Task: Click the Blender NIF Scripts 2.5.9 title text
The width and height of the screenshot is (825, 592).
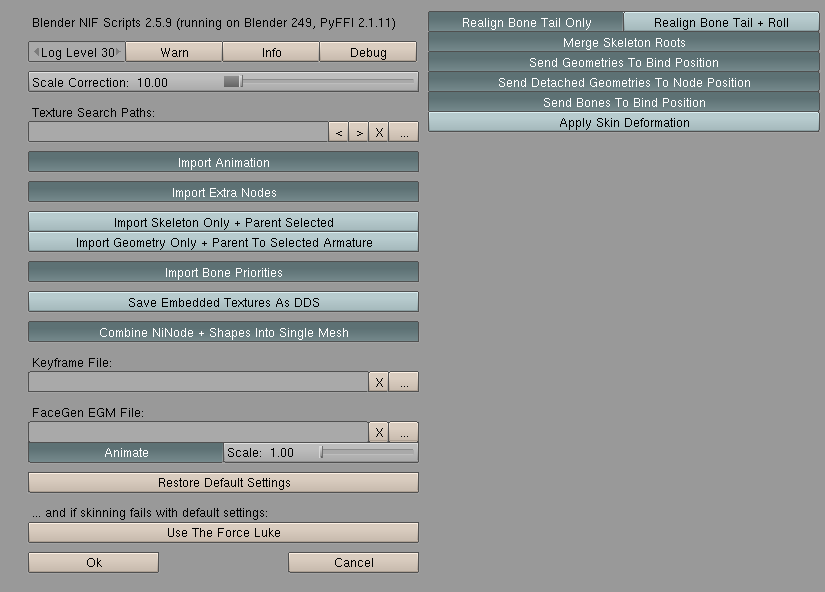Action: [214, 23]
